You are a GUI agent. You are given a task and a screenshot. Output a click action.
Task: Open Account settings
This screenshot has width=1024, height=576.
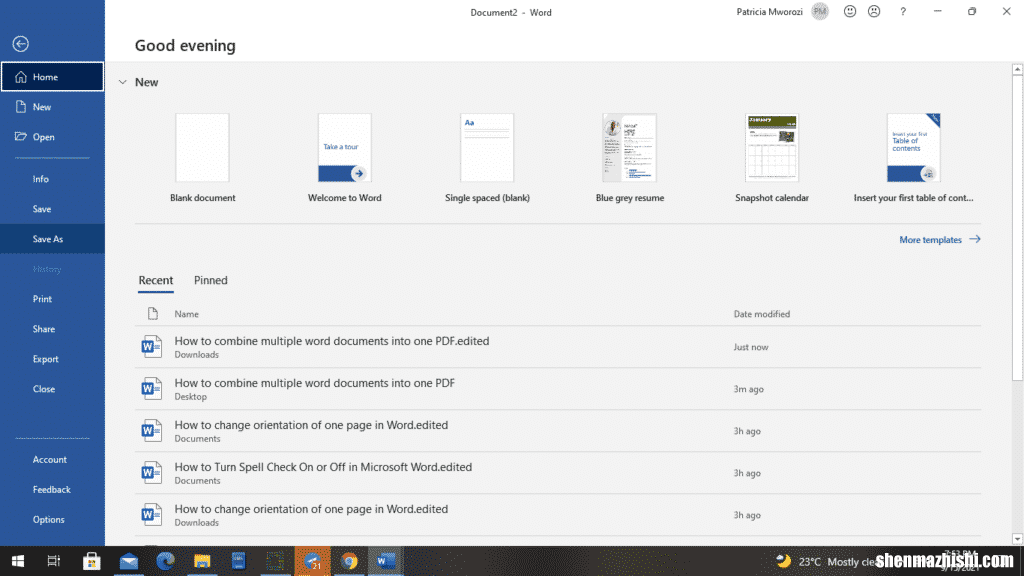pyautogui.click(x=52, y=460)
